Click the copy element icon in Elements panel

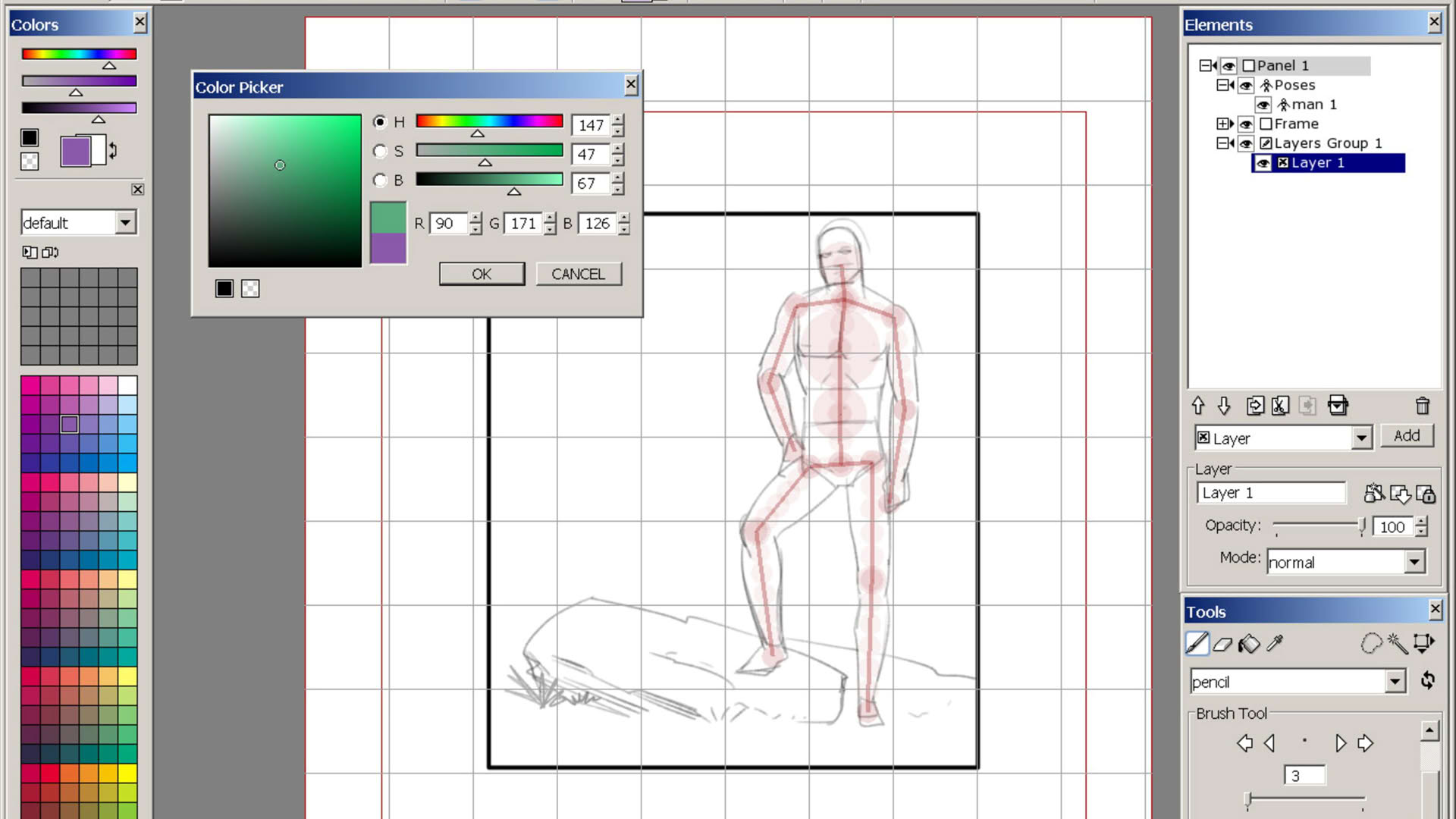1255,406
